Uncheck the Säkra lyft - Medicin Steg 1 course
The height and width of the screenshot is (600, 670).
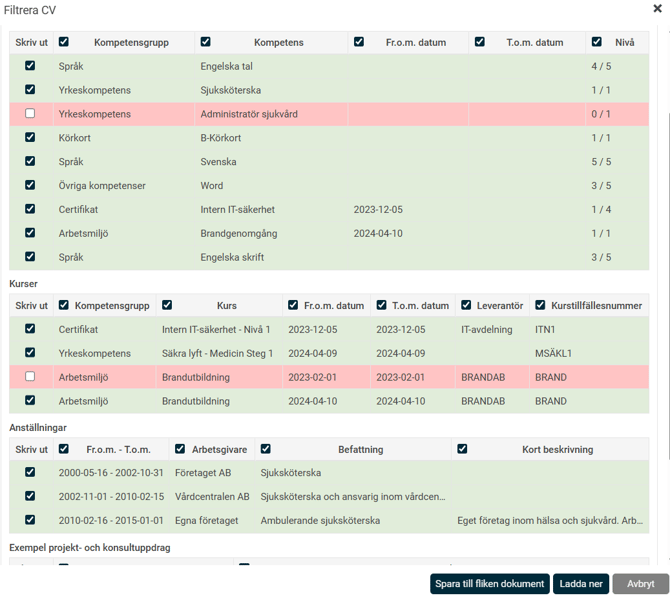[x=30, y=353]
